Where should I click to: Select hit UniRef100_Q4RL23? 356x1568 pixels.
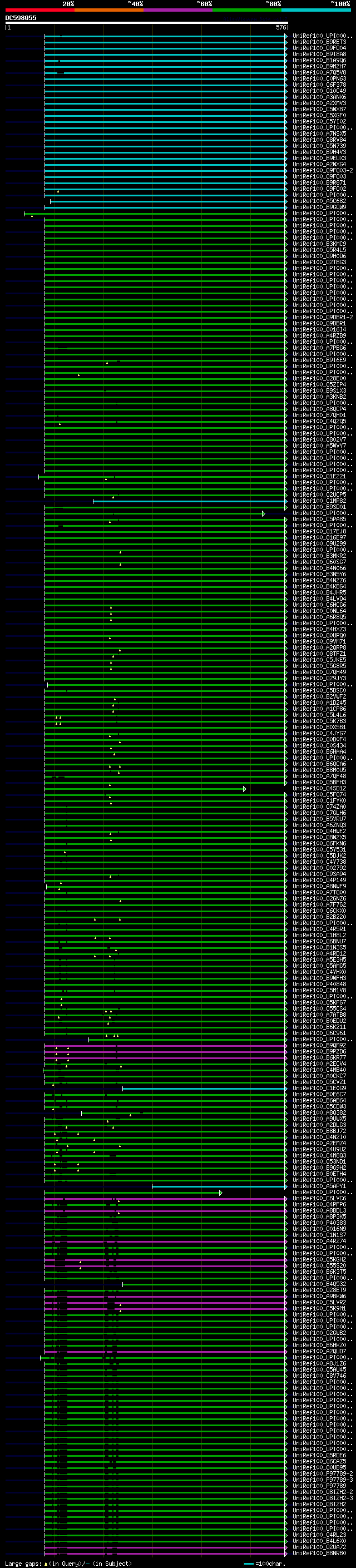[x=319, y=1535]
